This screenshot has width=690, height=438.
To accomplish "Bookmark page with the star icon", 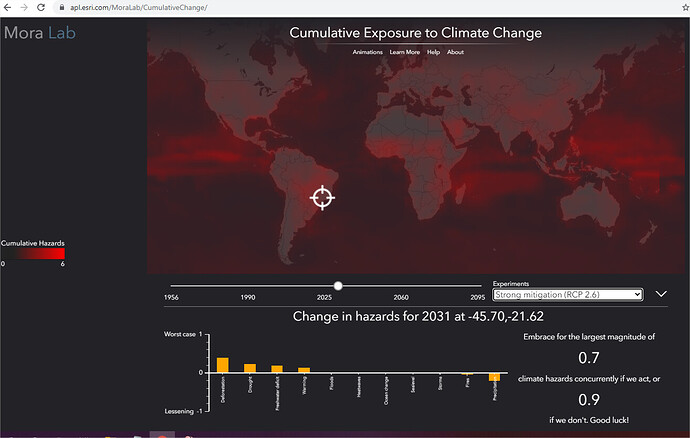I will [686, 7].
